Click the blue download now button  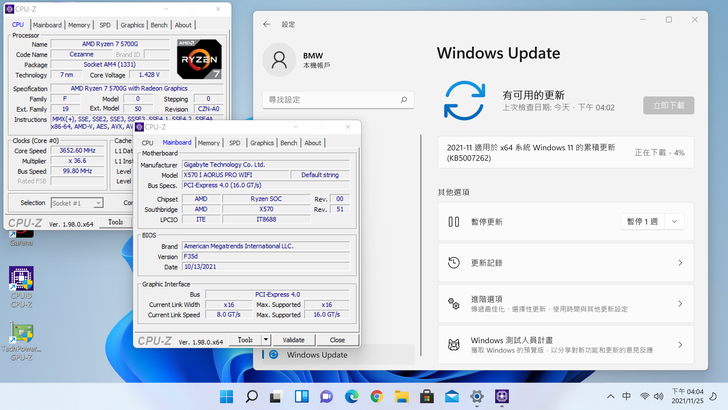pos(668,105)
